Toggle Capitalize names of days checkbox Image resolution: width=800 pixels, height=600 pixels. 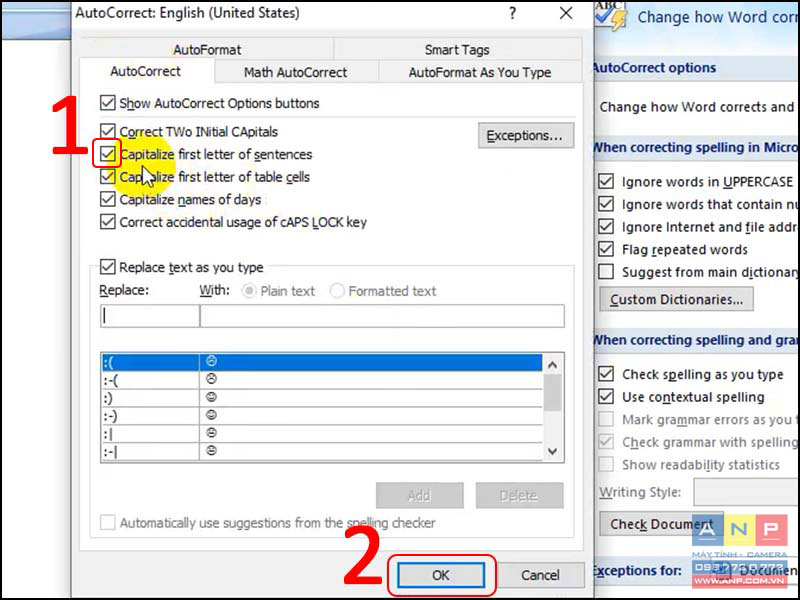[x=108, y=199]
